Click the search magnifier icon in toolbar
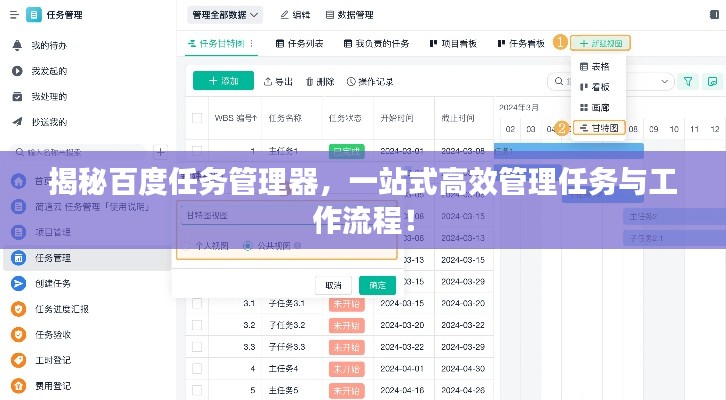The width and height of the screenshot is (726, 400). pos(559,81)
